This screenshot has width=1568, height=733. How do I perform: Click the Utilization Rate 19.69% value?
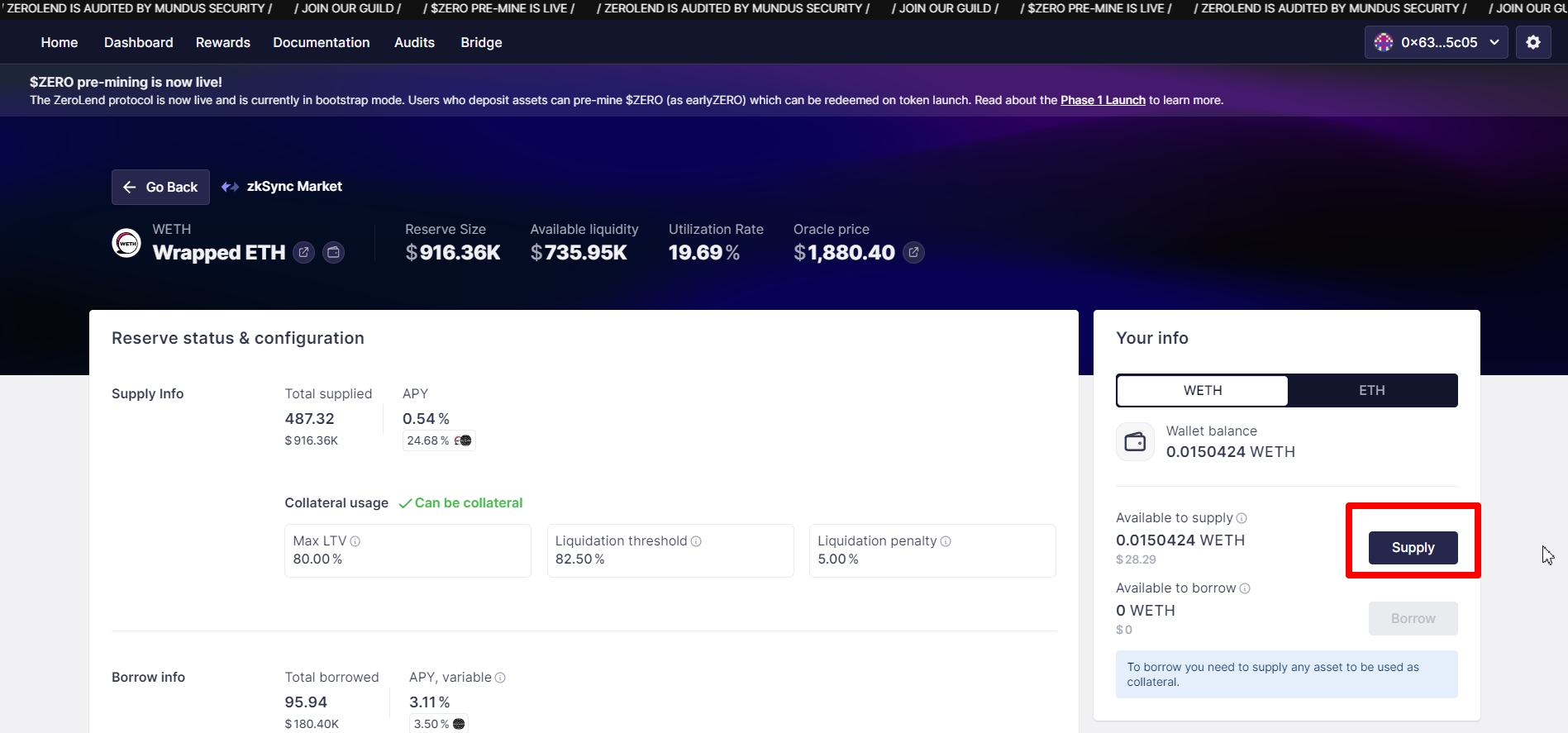pos(704,253)
